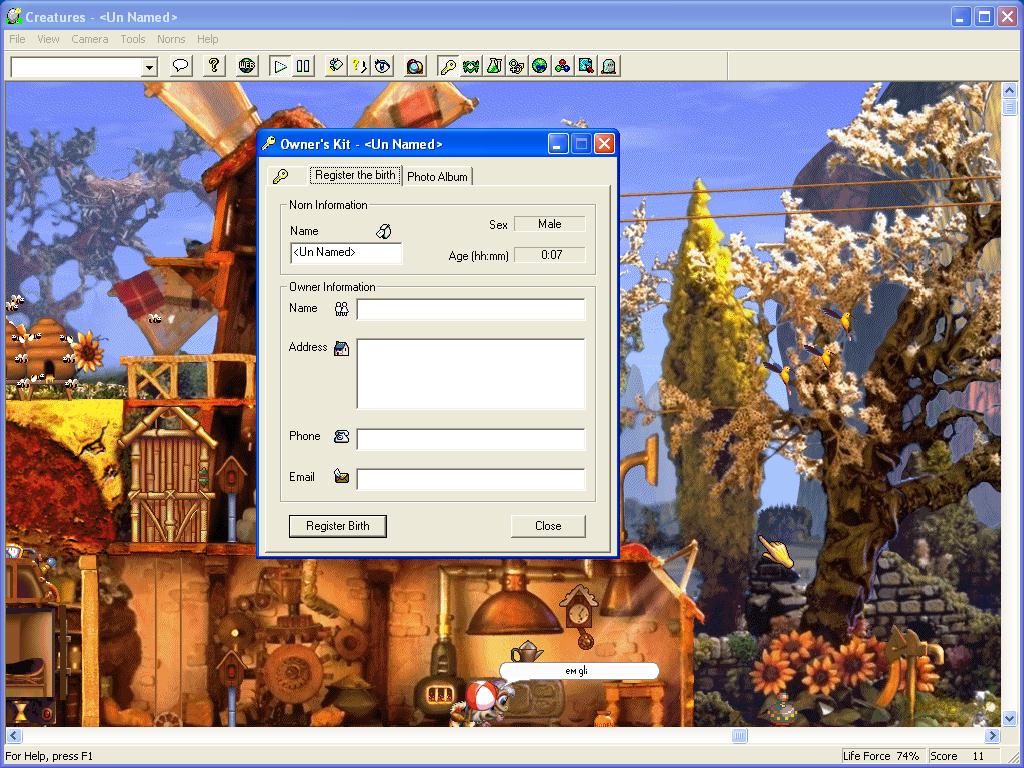Click the camera toolbar icon
1024x768 pixels.
(x=415, y=66)
